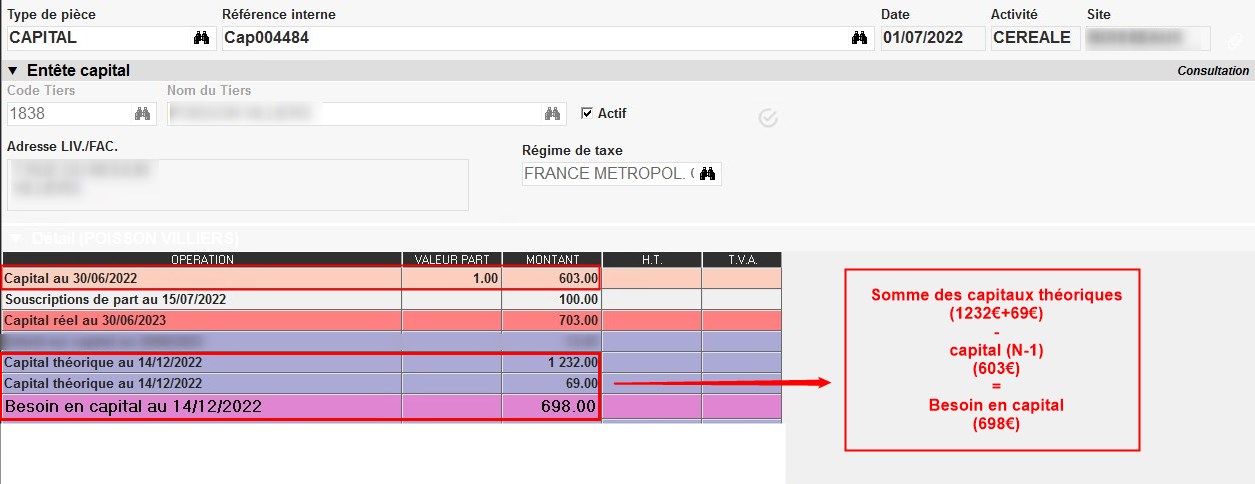Collapse the Détail (POISSON VILLIERS) section

pos(13,239)
